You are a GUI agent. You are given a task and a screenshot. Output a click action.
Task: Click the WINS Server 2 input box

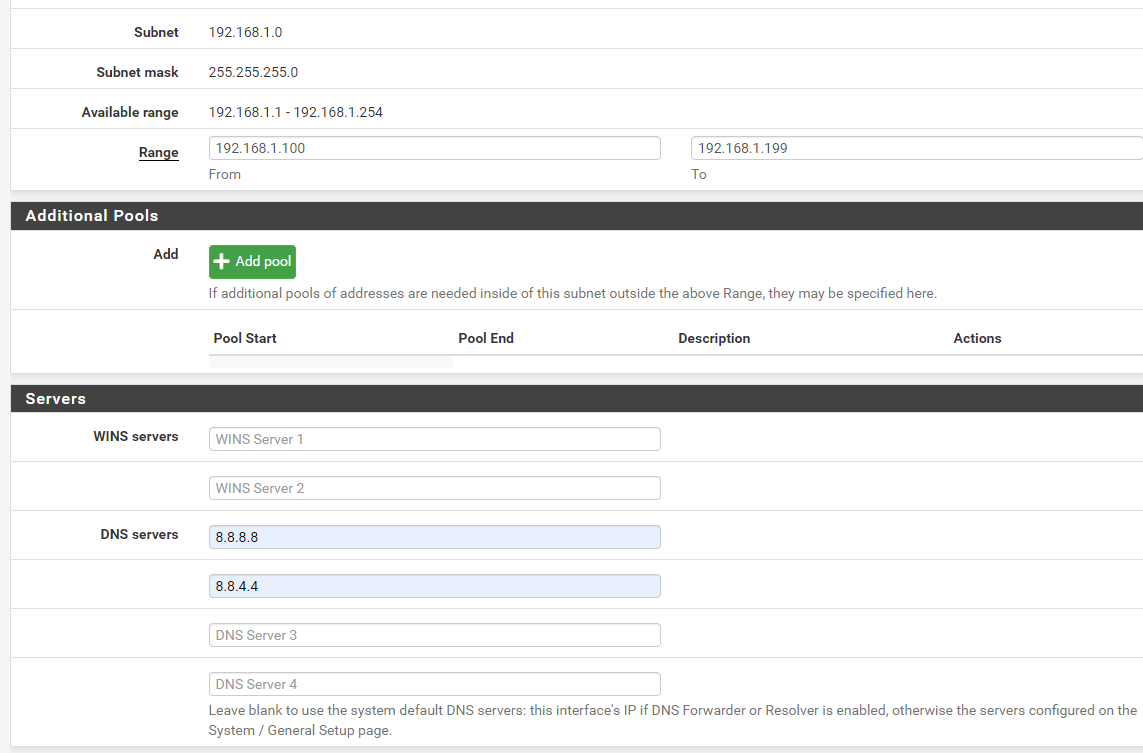click(434, 487)
